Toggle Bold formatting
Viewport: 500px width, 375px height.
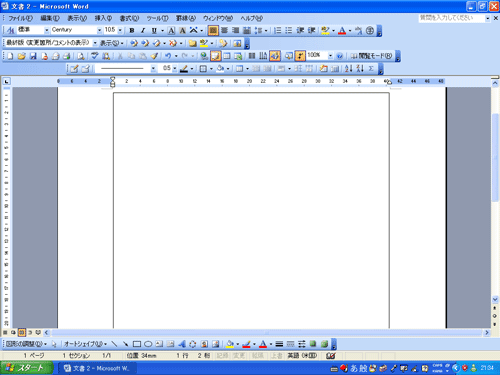(x=132, y=31)
